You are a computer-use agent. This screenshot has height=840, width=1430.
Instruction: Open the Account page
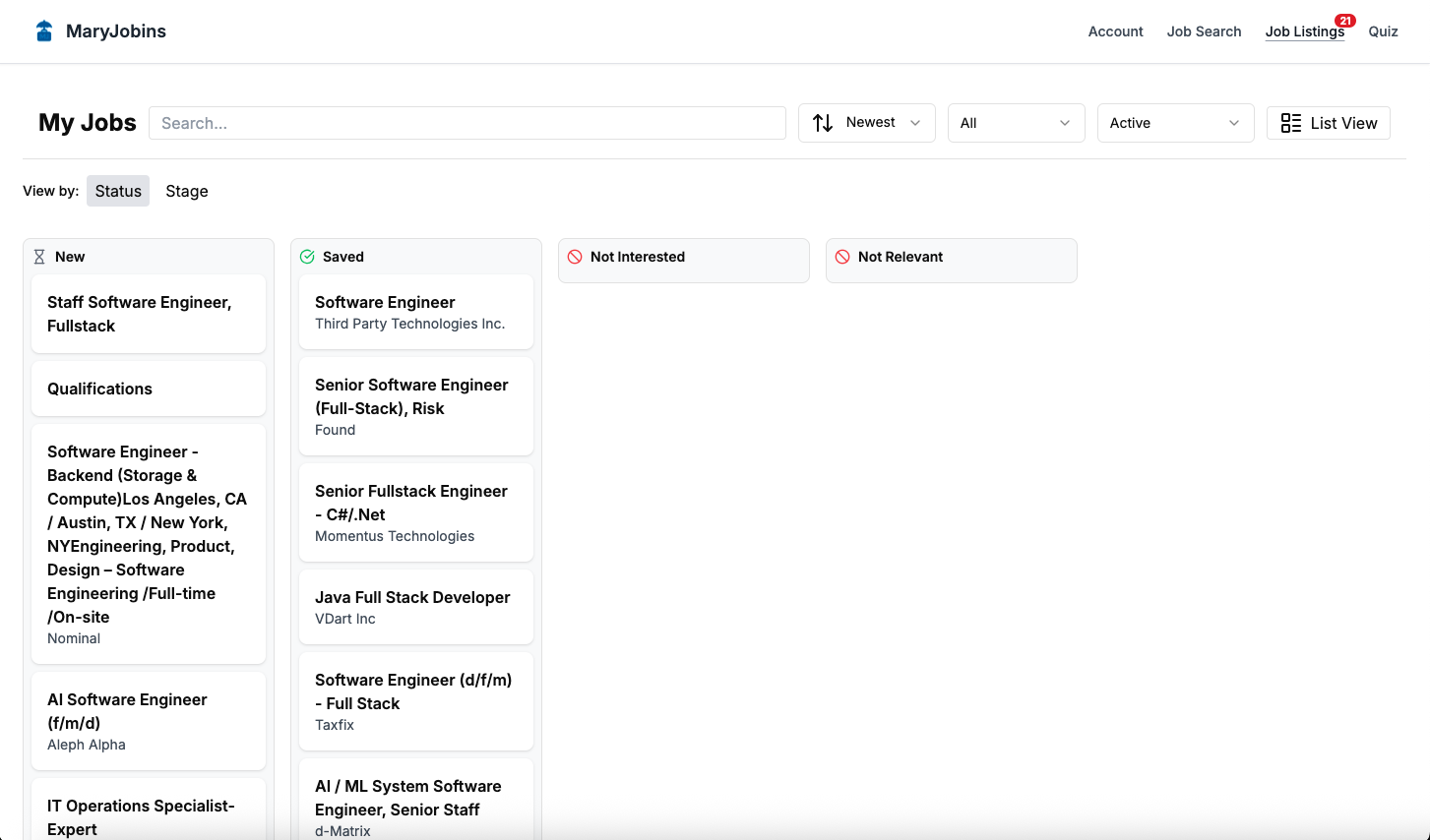[x=1116, y=31]
